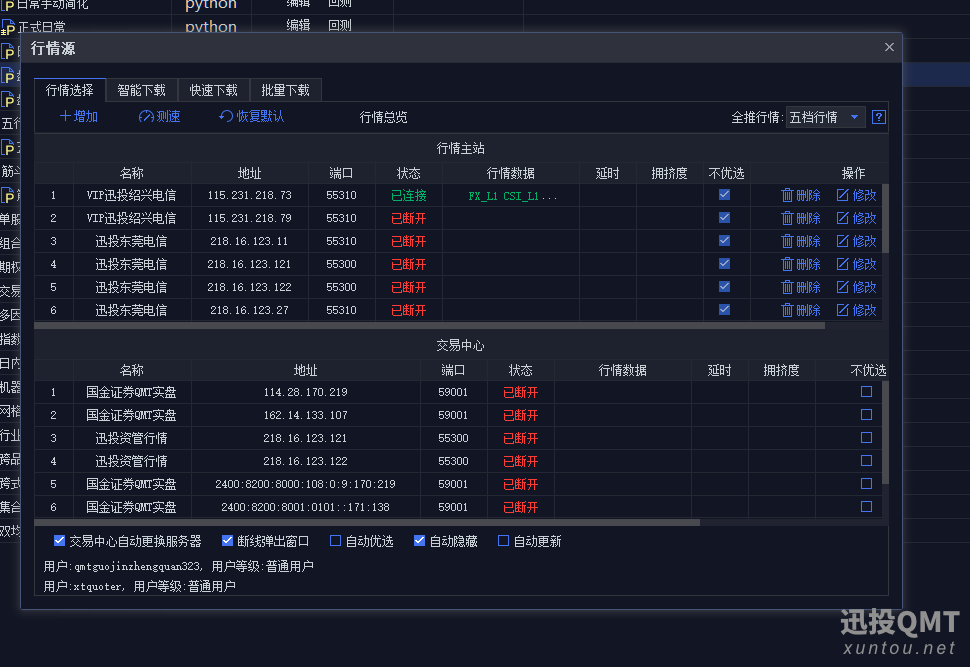Select row with address 2400:8200:8001:0101::171:138

tap(458, 507)
